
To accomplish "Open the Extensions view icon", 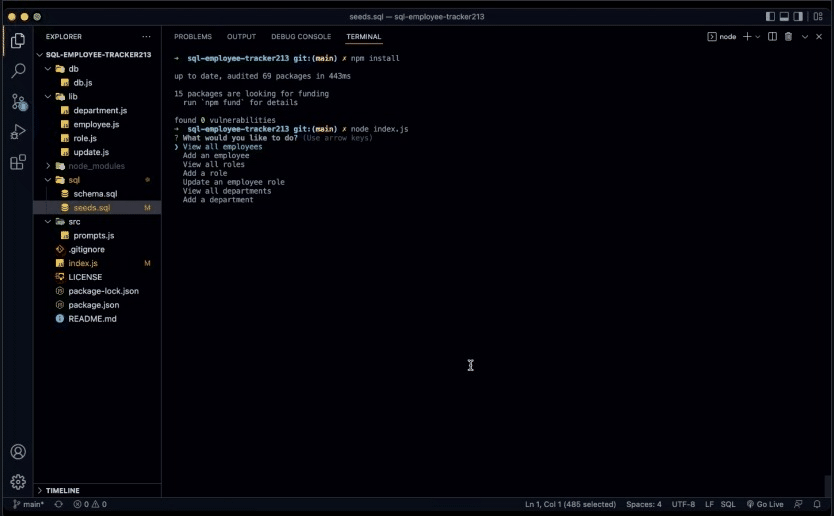I will 18,162.
